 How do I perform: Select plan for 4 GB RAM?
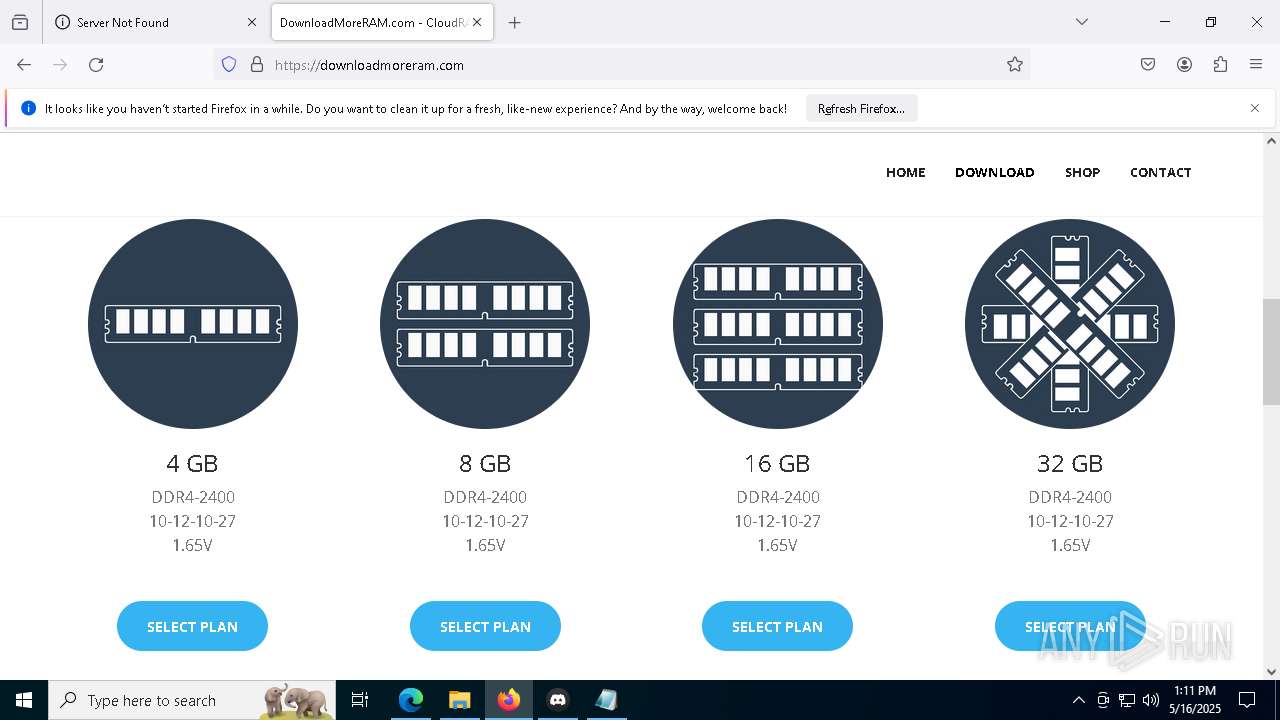coord(192,626)
